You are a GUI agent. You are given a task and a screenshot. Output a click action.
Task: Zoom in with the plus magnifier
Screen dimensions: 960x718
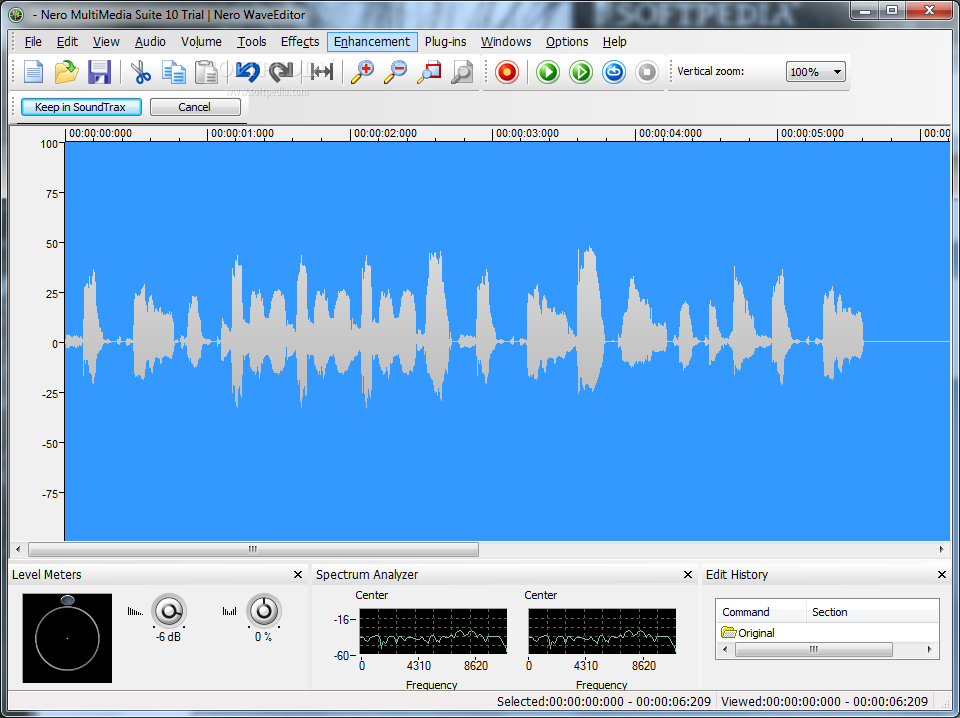pos(362,72)
